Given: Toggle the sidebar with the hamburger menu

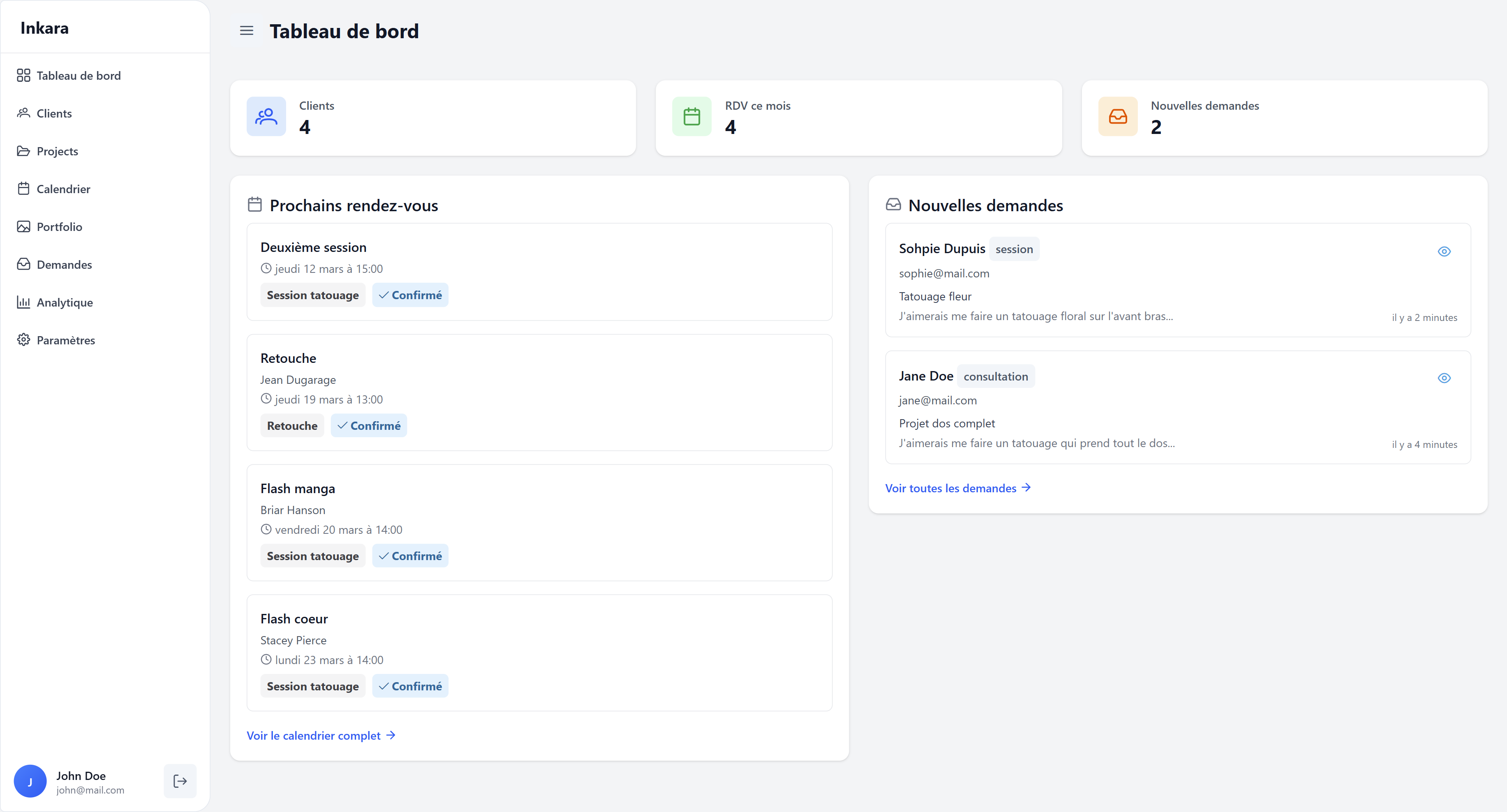Looking at the screenshot, I should [x=246, y=30].
